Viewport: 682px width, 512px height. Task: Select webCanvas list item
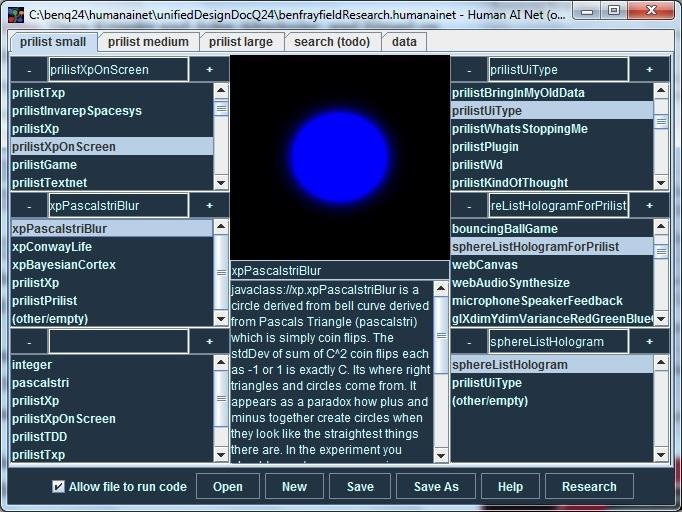click(552, 265)
